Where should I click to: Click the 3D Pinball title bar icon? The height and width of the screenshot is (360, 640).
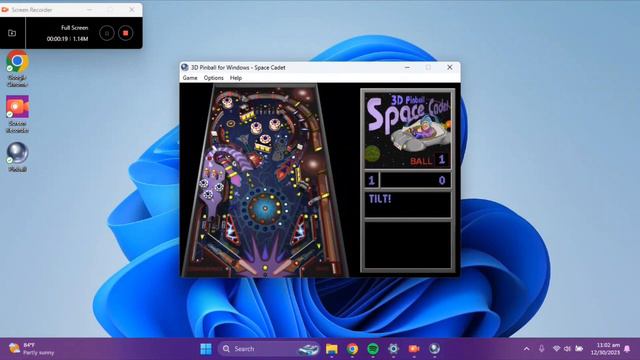pos(185,67)
